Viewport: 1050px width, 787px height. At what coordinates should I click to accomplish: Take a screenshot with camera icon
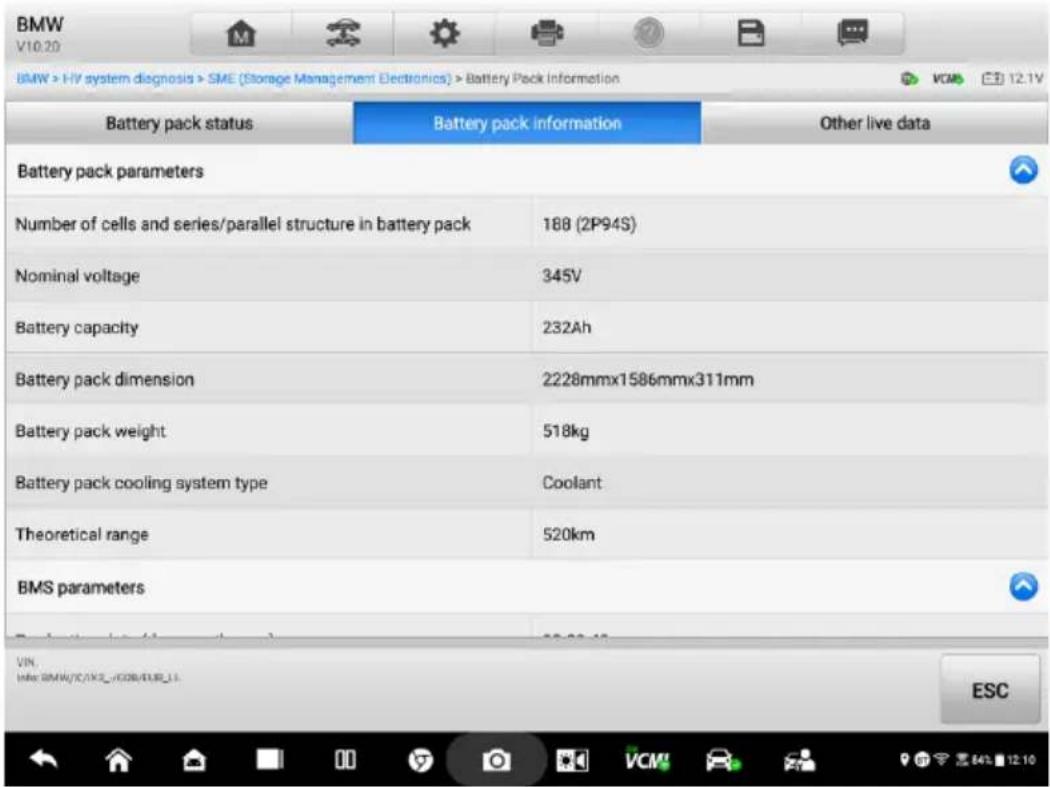[x=496, y=760]
